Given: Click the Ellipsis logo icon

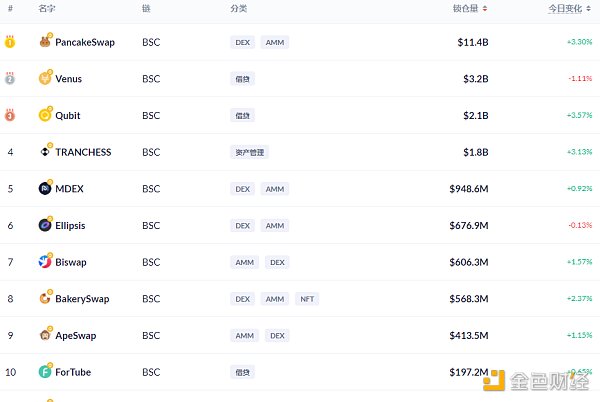Looking at the screenshot, I should [x=45, y=225].
